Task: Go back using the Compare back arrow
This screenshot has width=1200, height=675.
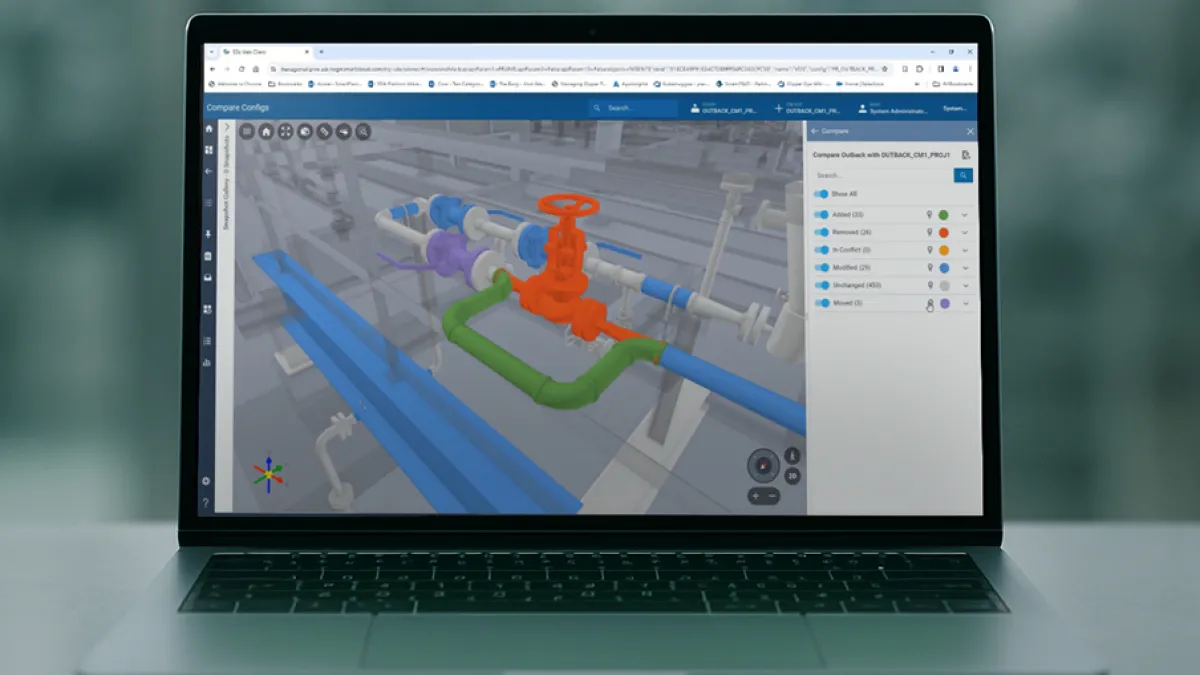Action: (815, 131)
